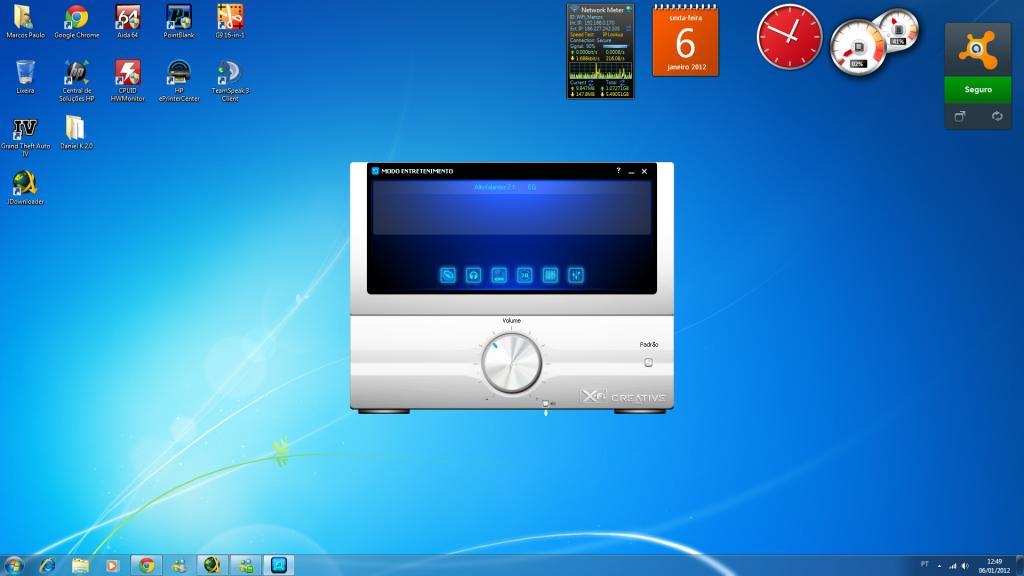Open the taskbar clock showing 12:49
The height and width of the screenshot is (576, 1024).
994,566
